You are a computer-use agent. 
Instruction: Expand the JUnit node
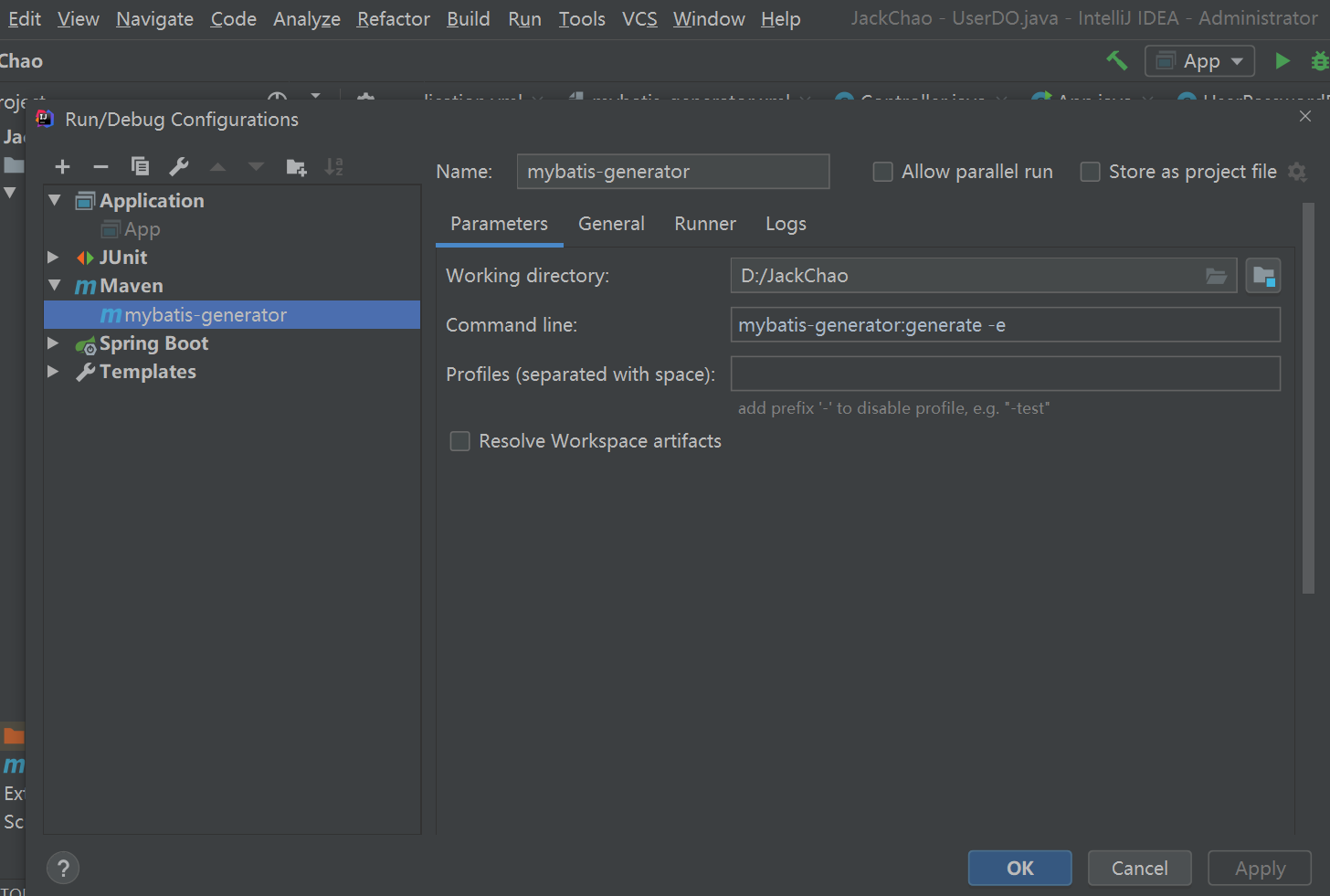(x=53, y=258)
